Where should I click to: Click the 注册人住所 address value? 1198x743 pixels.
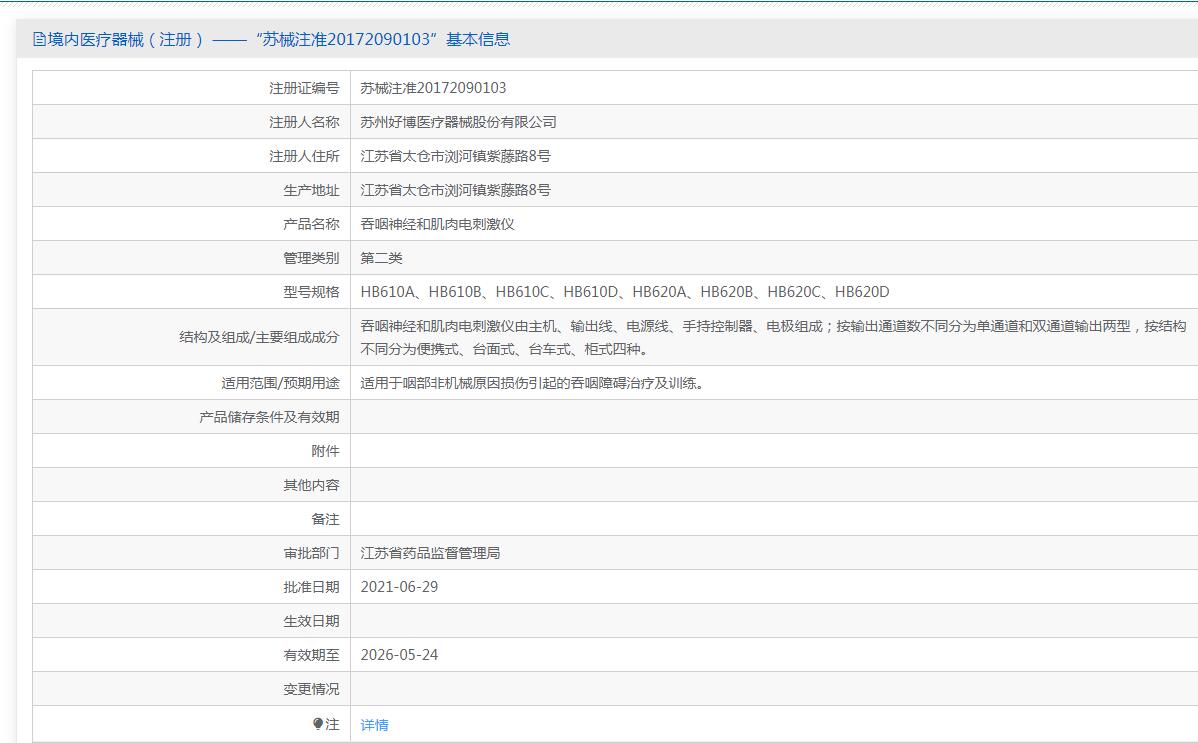tap(455, 156)
